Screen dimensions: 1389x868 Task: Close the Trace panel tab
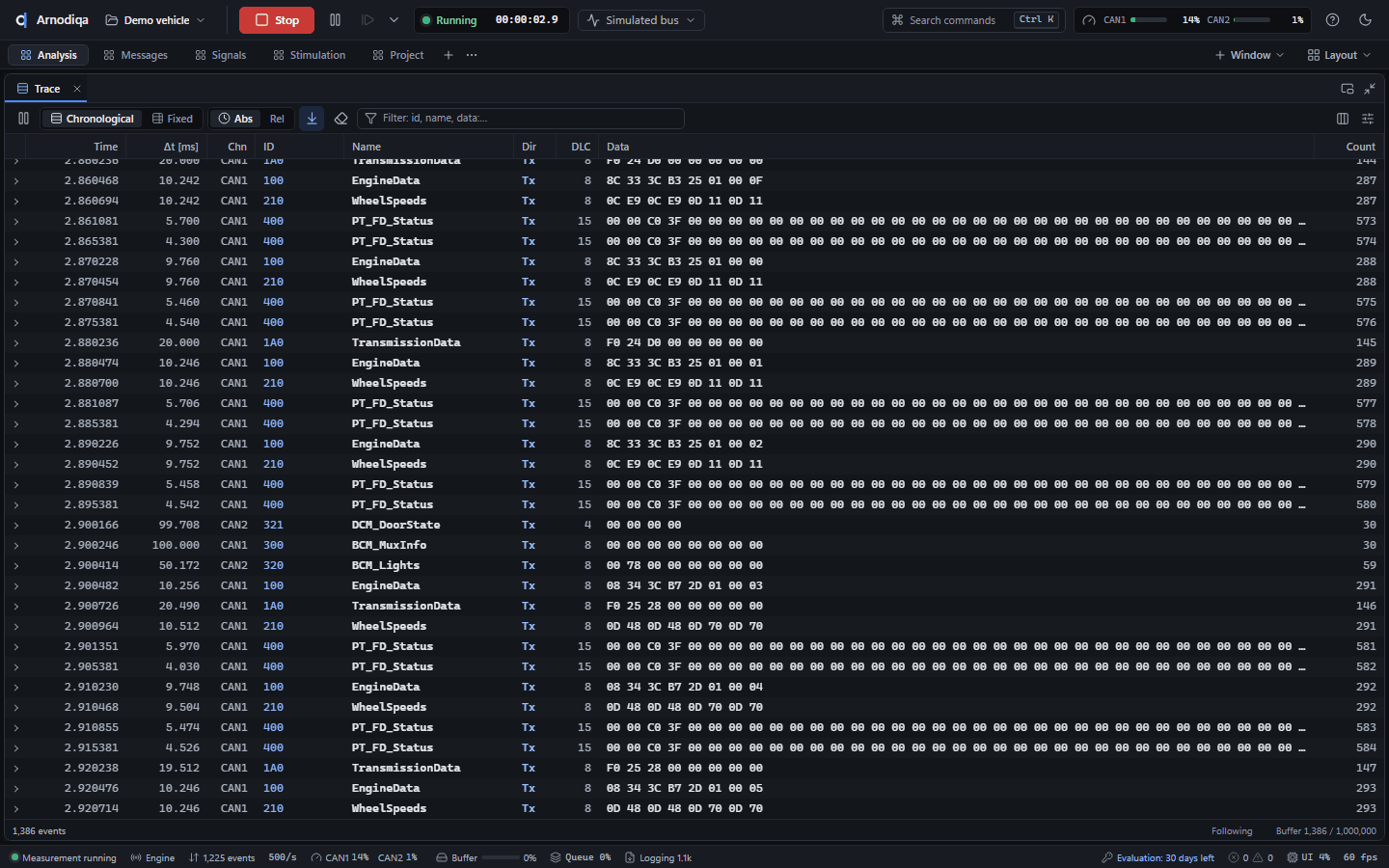tap(77, 89)
